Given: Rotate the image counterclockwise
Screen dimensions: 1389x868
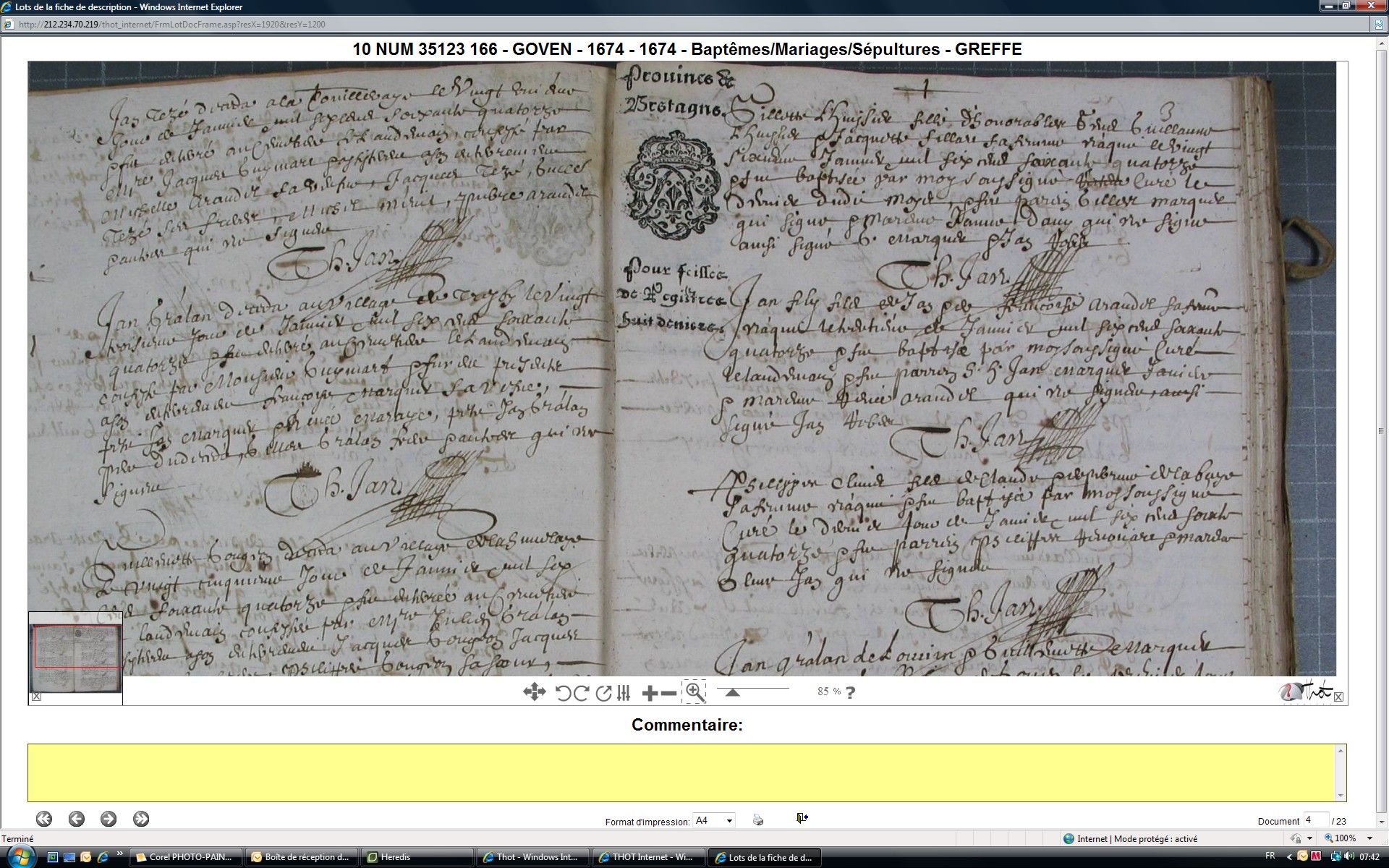Looking at the screenshot, I should coord(563,693).
